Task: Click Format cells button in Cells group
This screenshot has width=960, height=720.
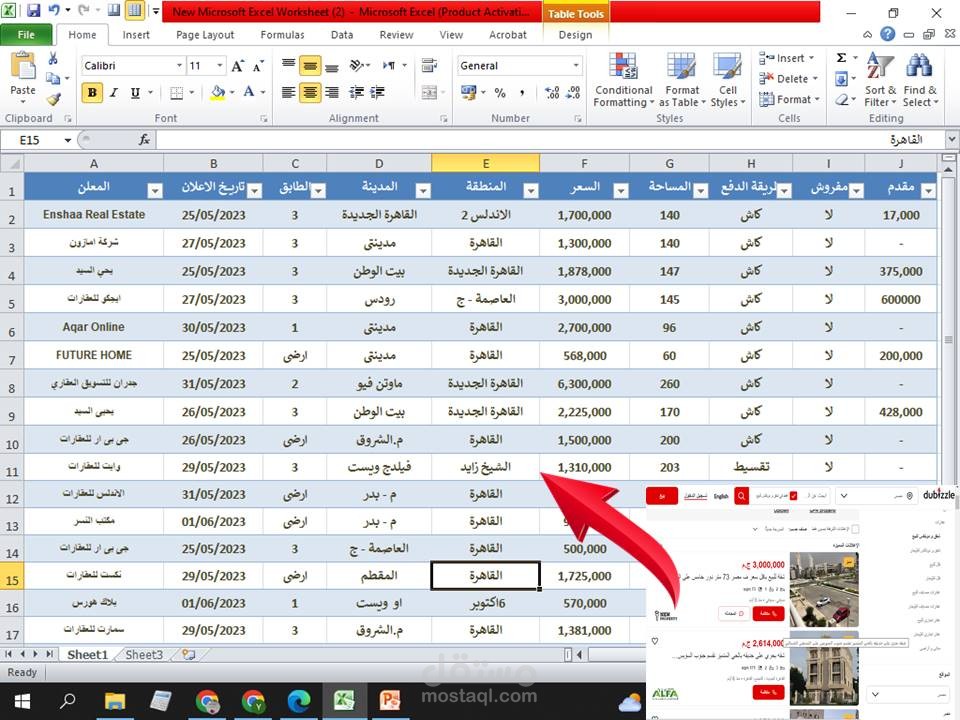Action: 789,99
